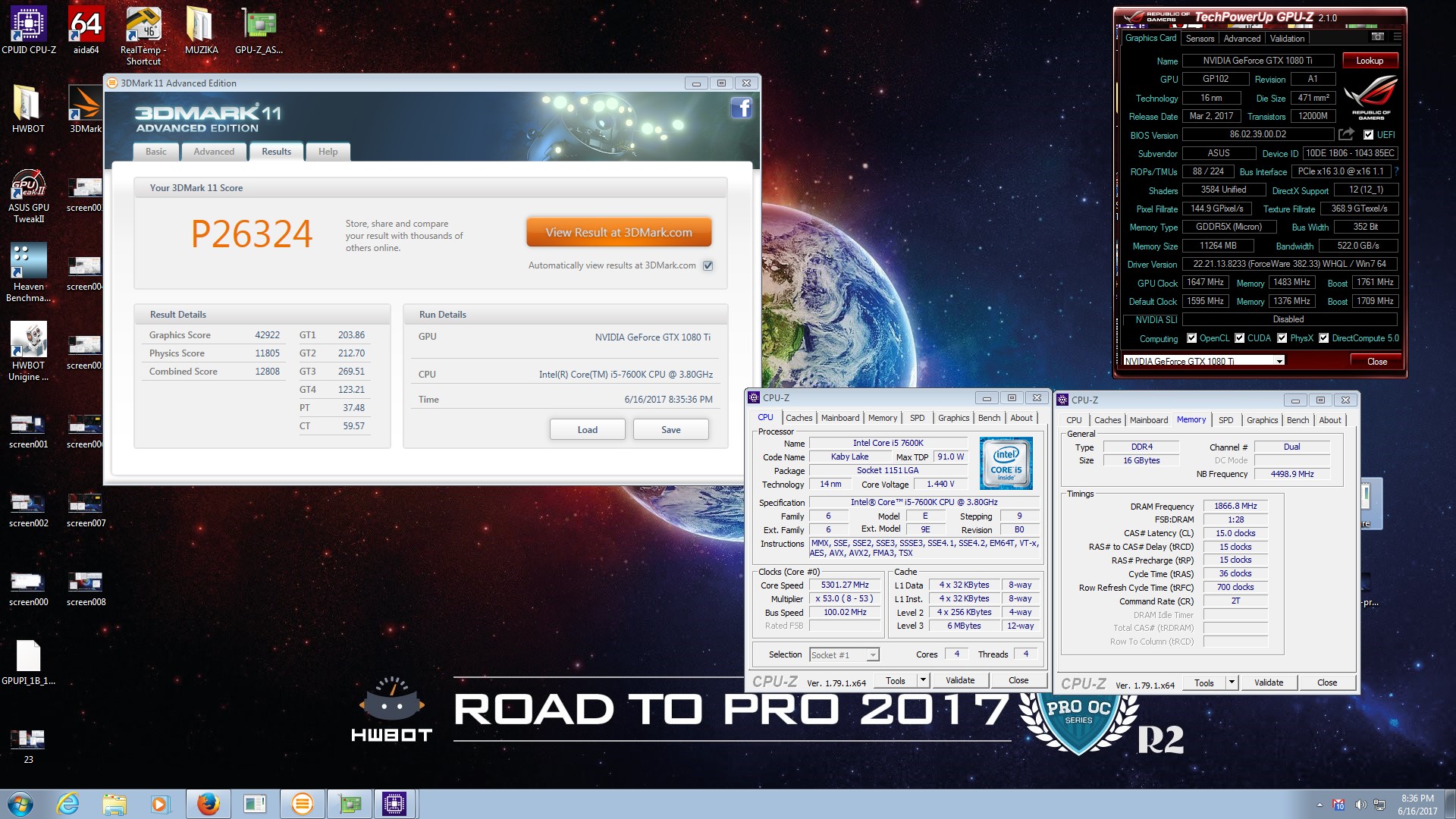The image size is (1456, 819).
Task: Uncheck automatically view results at 3DMark.com
Action: (708, 265)
